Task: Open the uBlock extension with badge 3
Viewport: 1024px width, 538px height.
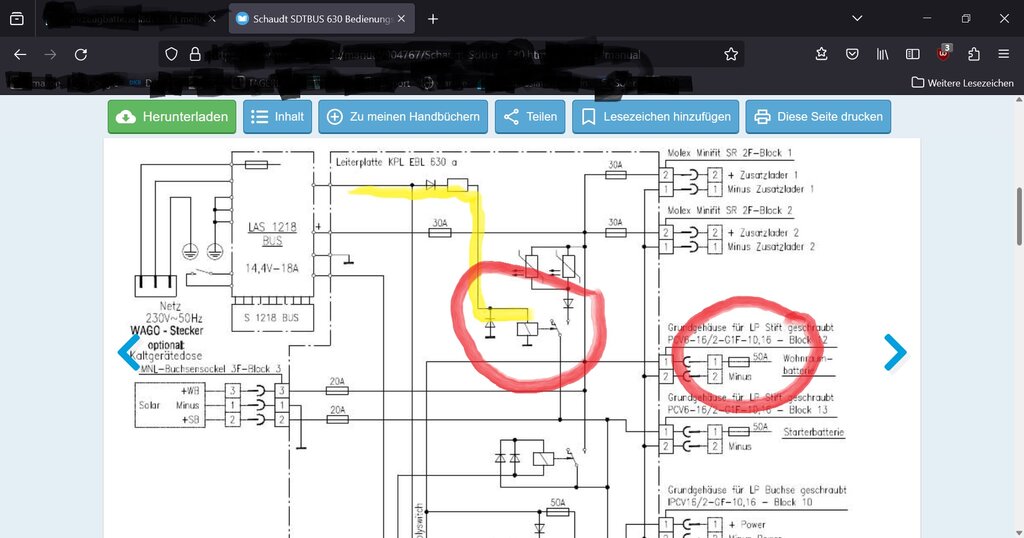Action: 944,54
